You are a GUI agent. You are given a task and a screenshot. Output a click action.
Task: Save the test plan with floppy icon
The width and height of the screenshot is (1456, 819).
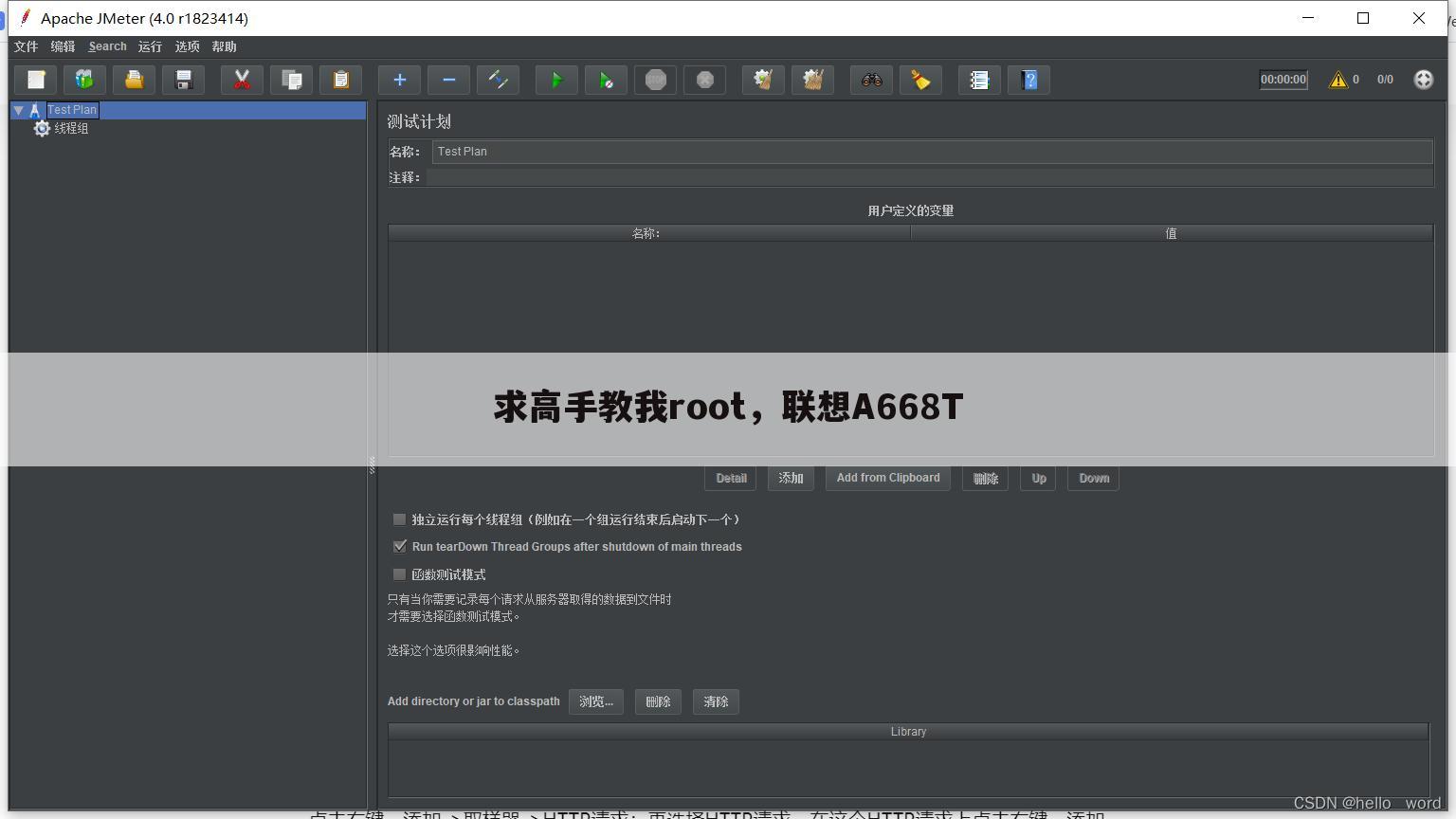(184, 80)
